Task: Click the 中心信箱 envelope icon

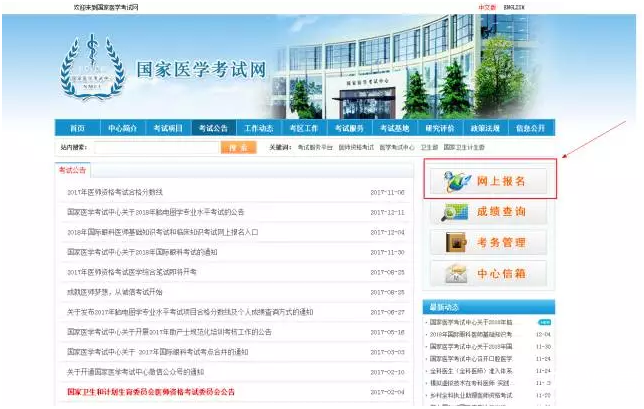Action: (455, 273)
